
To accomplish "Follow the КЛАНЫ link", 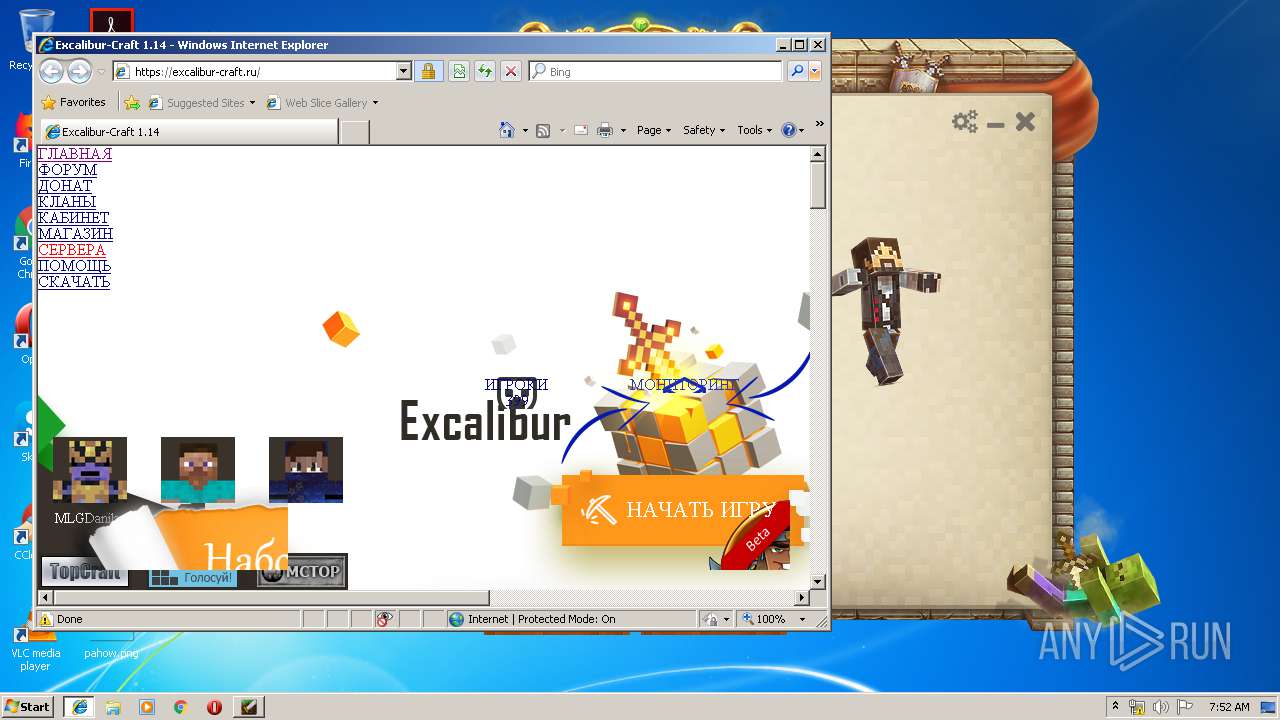I will pyautogui.click(x=67, y=202).
